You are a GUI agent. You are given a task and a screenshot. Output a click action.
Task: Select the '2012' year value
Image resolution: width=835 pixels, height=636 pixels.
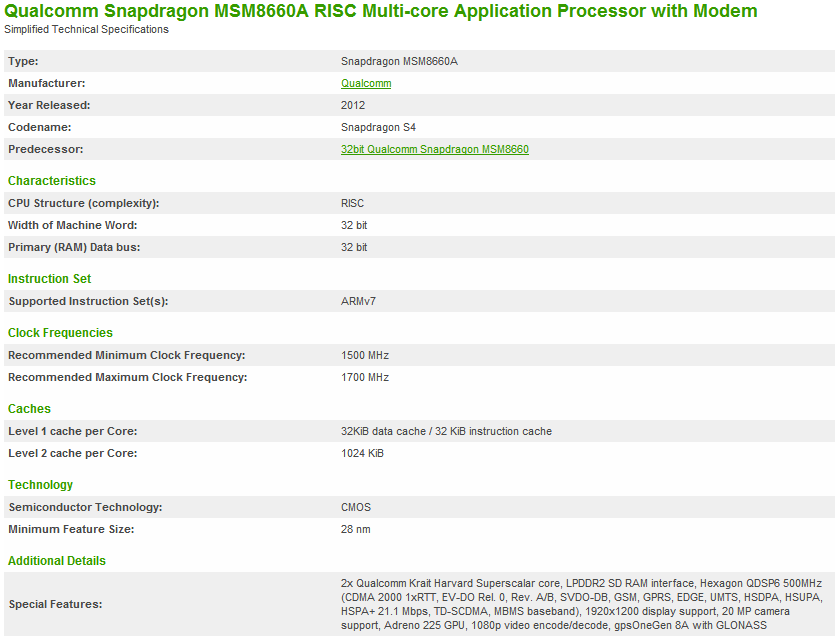point(353,105)
